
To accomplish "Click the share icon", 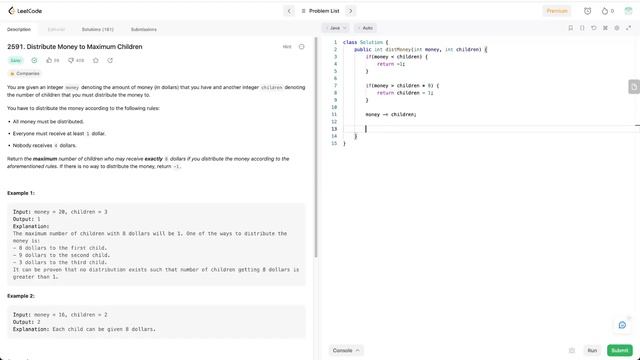I will [x=110, y=60].
